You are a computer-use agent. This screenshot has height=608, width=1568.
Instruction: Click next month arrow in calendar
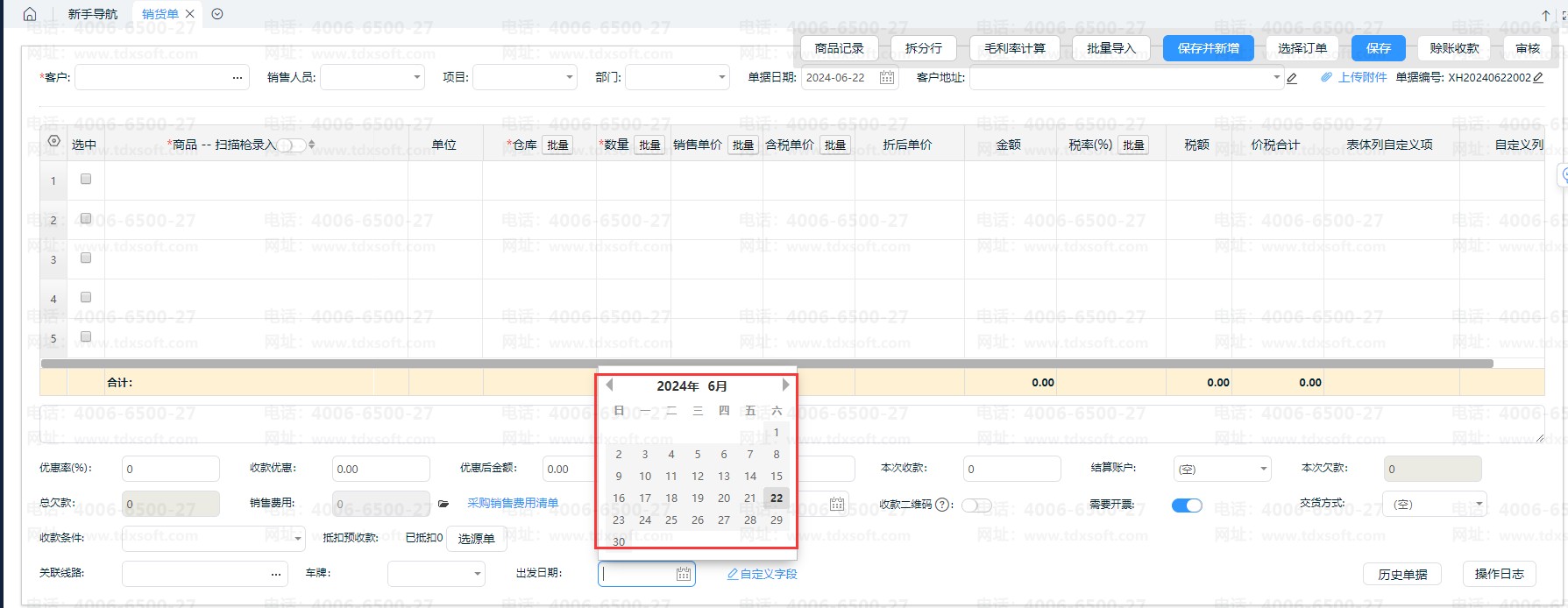point(785,385)
